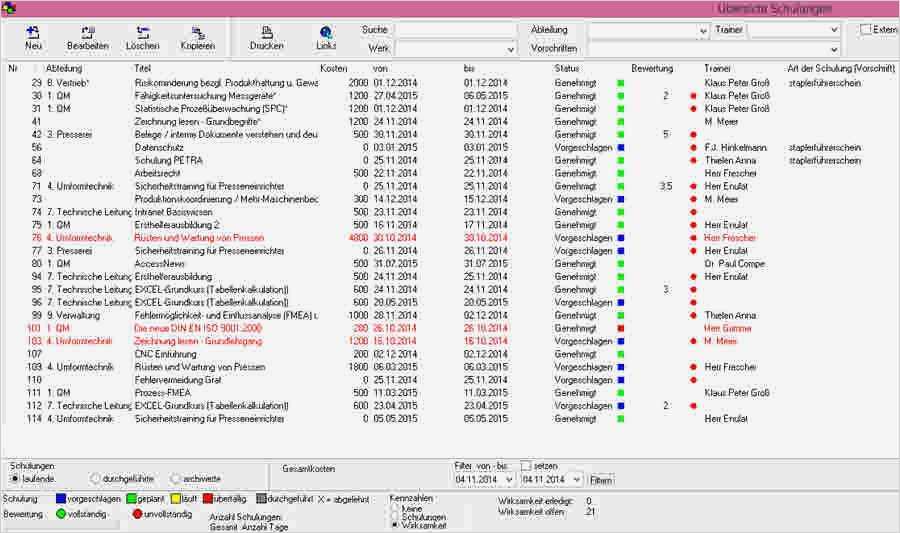Click blue status square of row 112

pos(620,406)
